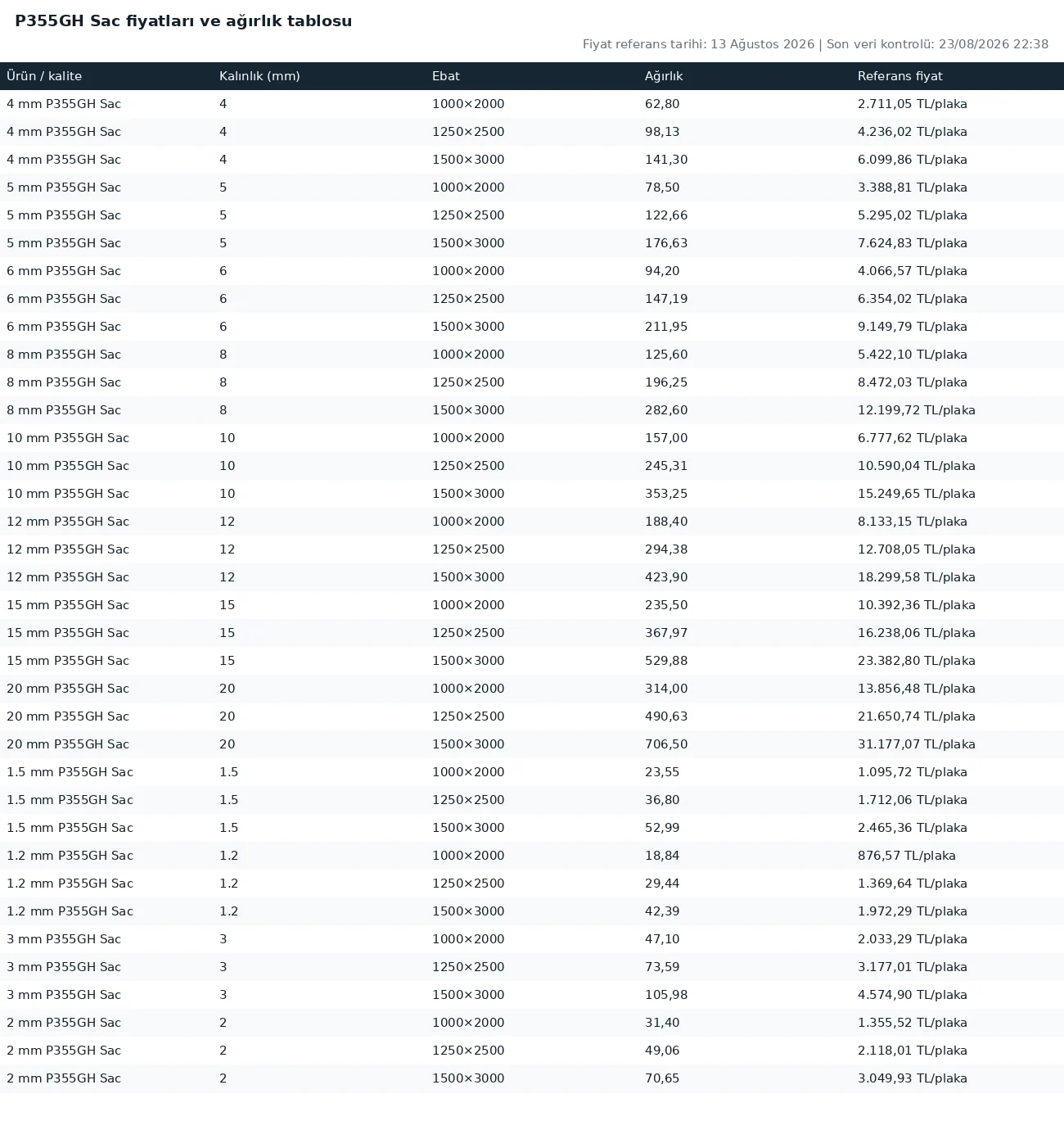This screenshot has height=1148, width=1064.
Task: Select the price 7.624,83 TL/plaka
Action: click(x=913, y=243)
